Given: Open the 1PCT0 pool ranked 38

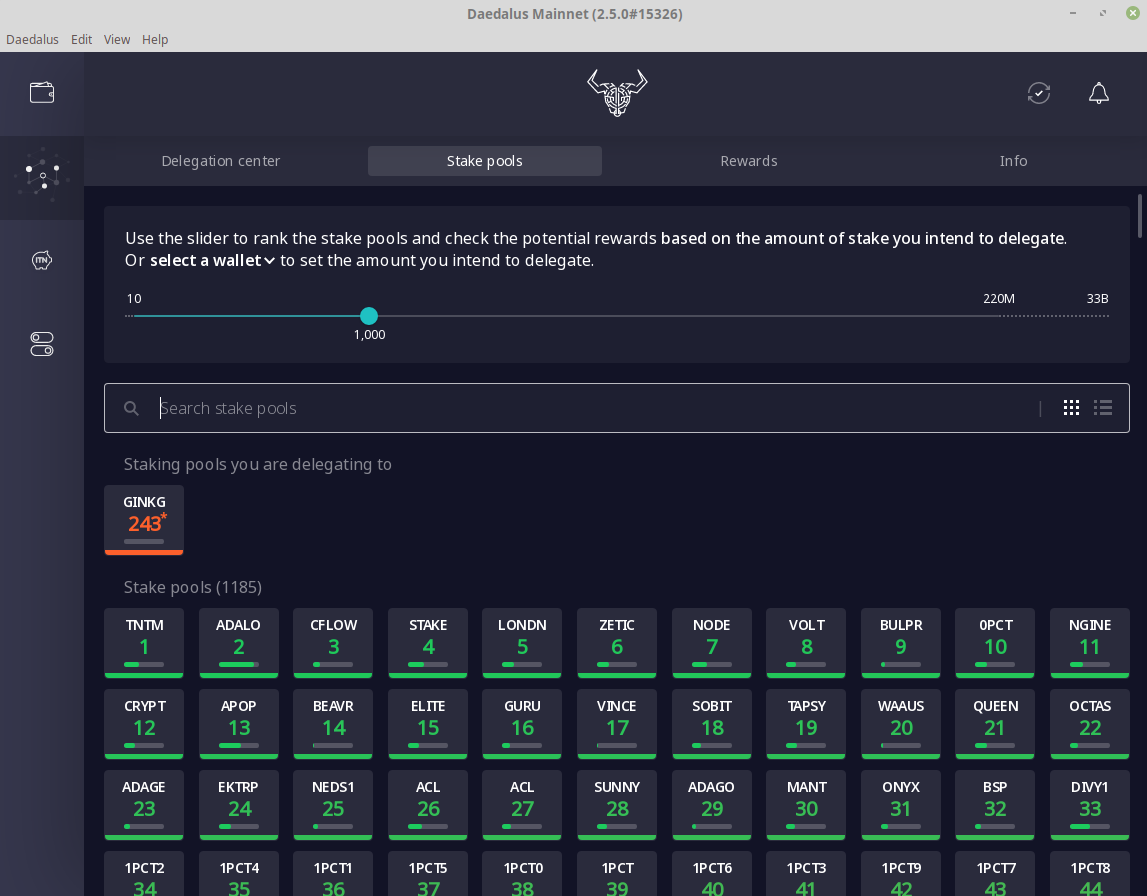Looking at the screenshot, I should (522, 875).
